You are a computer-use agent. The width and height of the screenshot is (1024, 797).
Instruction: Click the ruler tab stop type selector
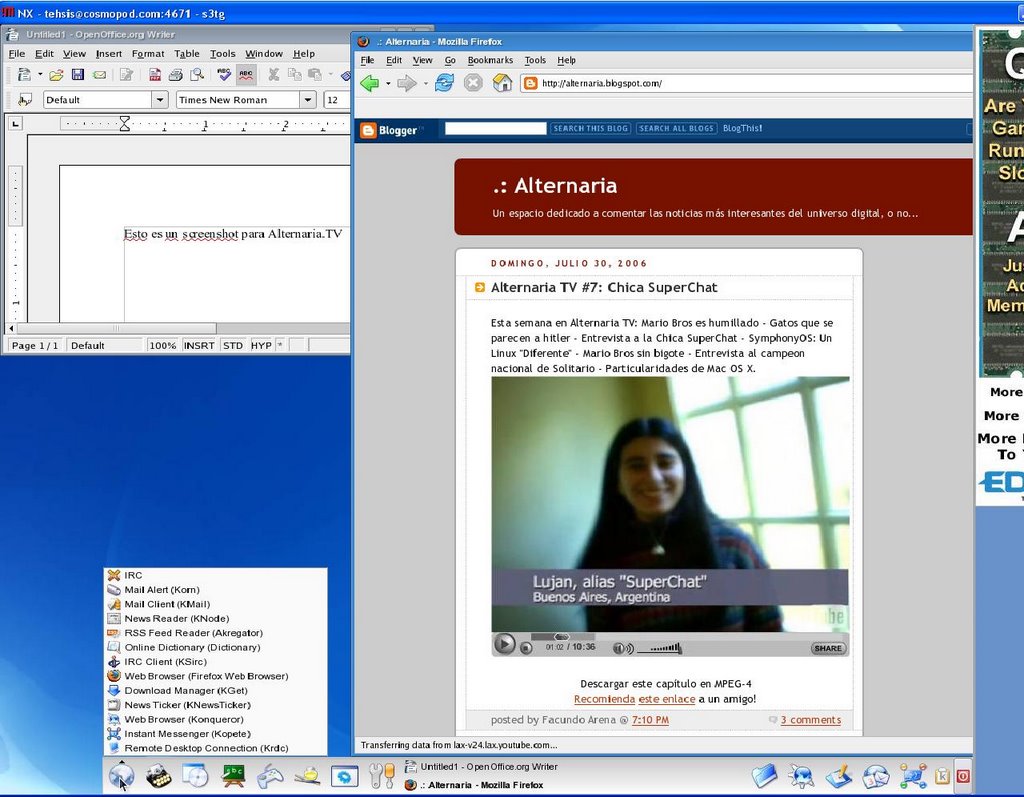(16, 123)
